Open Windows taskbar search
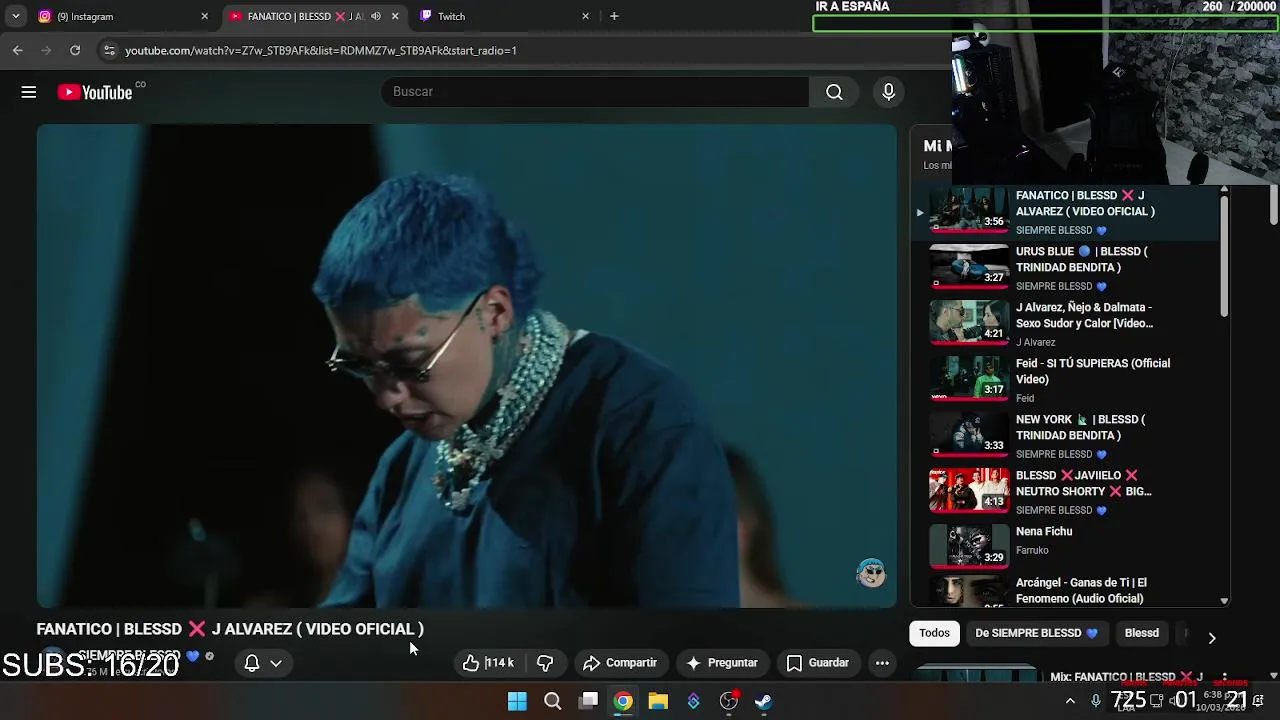1280x720 pixels. pyautogui.click(x=552, y=701)
